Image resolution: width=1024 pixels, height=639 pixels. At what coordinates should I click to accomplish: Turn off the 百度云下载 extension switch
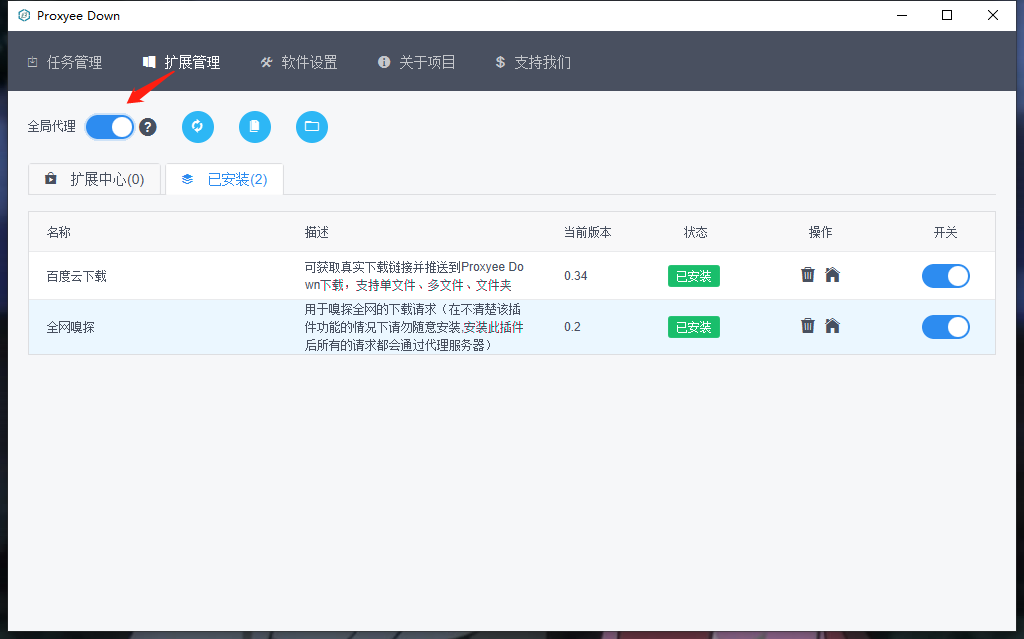(x=945, y=275)
